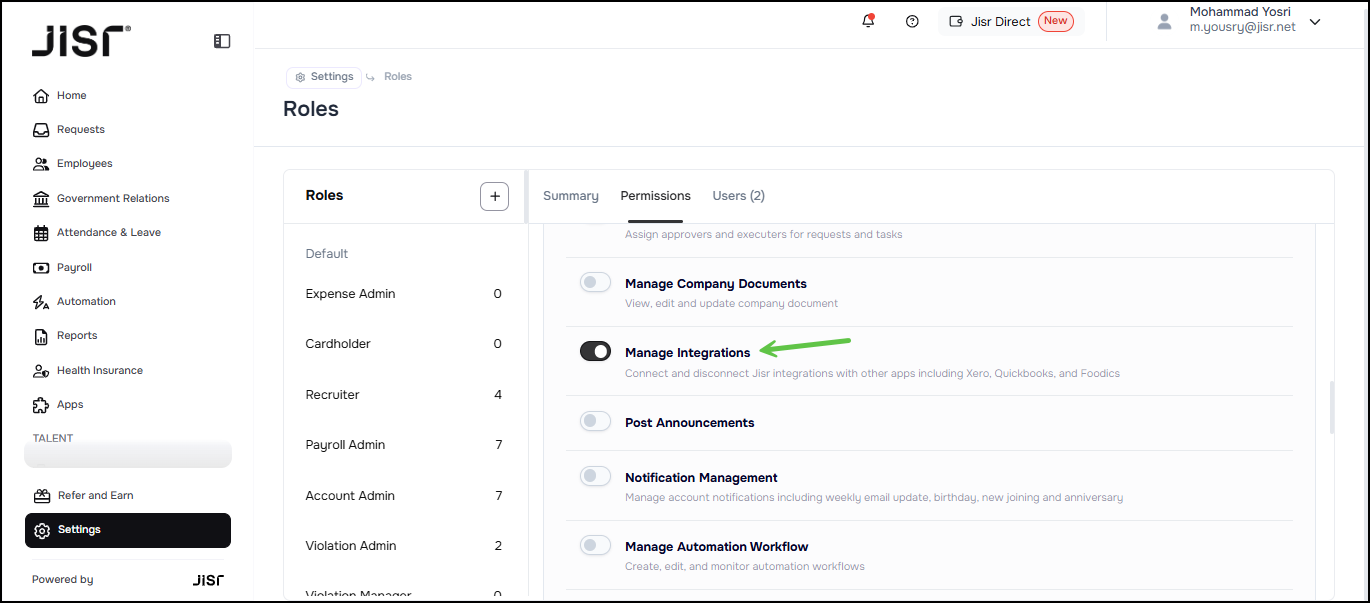The height and width of the screenshot is (603, 1370).
Task: Switch to the Summary tab
Action: pos(571,196)
